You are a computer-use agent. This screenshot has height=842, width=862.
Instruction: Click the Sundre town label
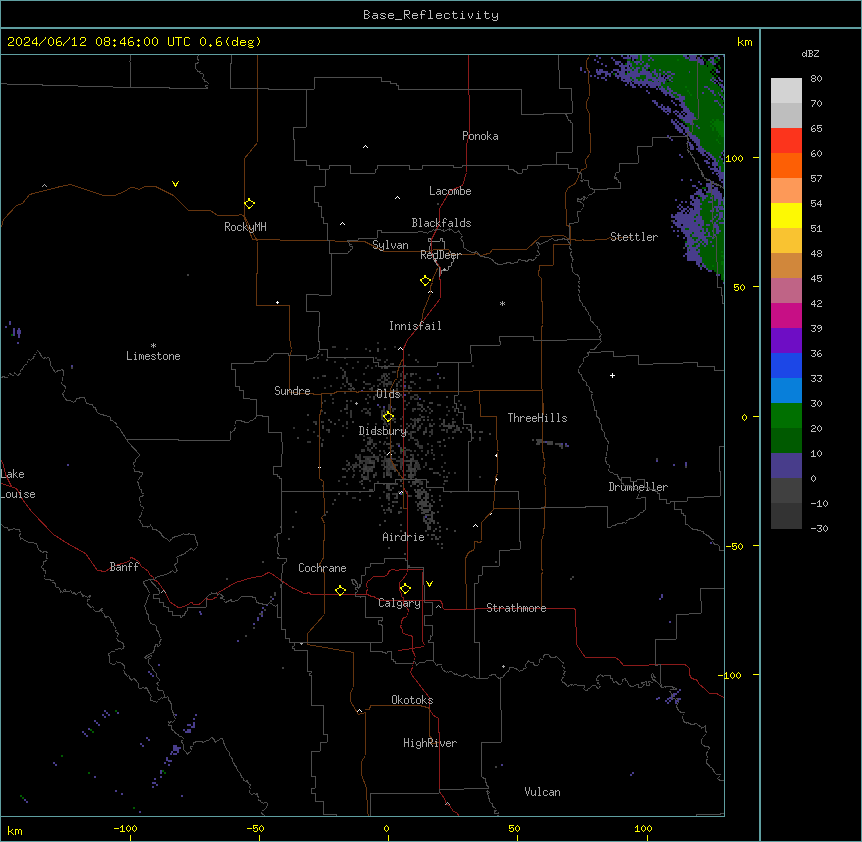coord(292,391)
